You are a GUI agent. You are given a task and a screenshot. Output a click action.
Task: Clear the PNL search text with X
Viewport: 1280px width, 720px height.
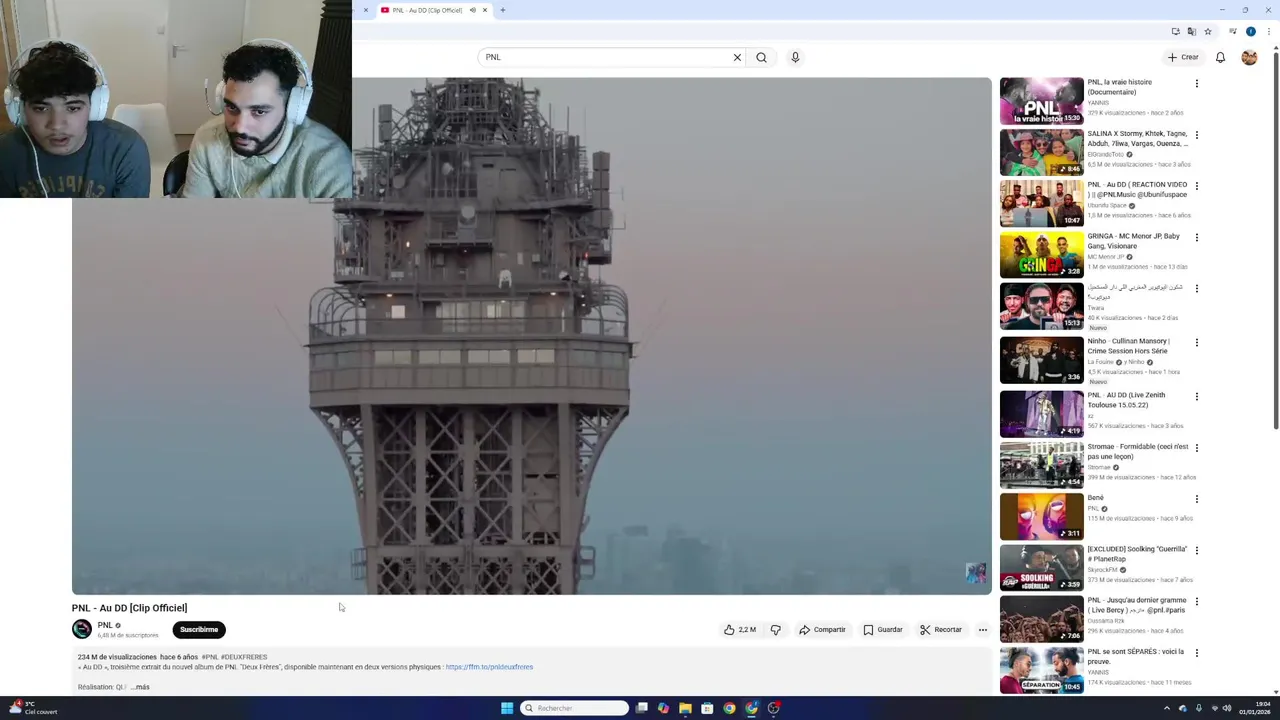click(x=737, y=57)
